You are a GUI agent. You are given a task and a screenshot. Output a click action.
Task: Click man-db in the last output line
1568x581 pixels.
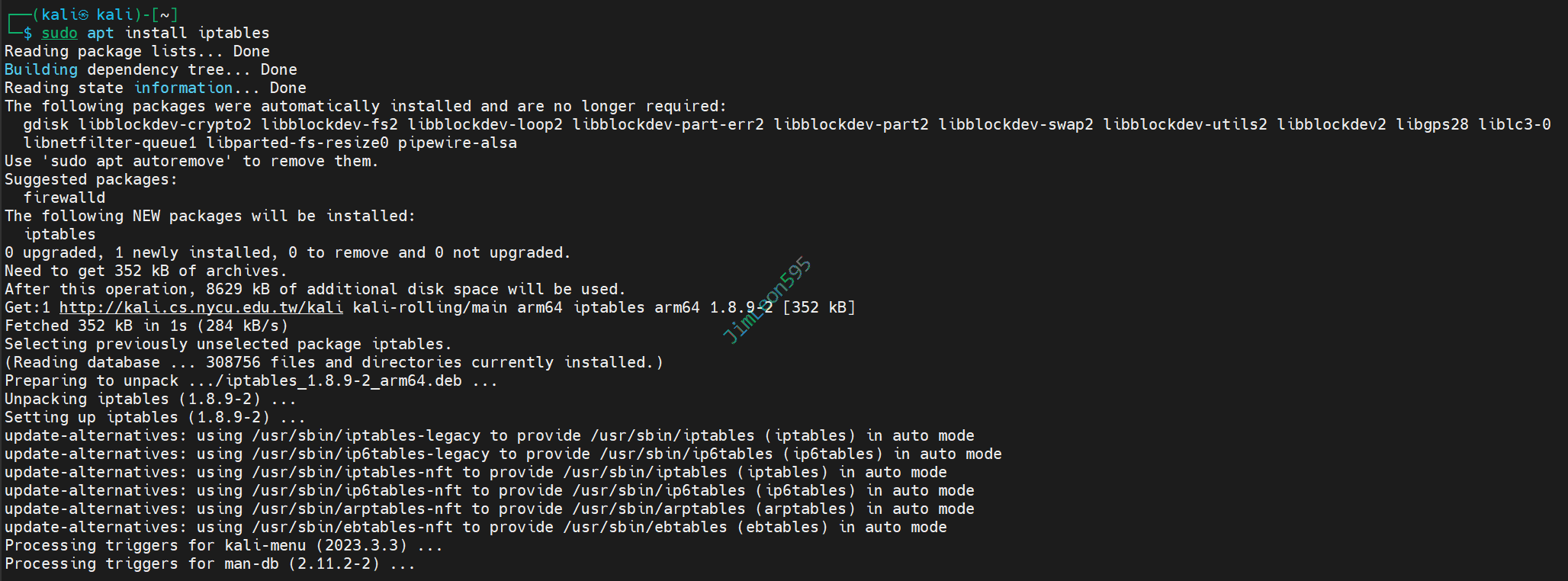tap(251, 563)
